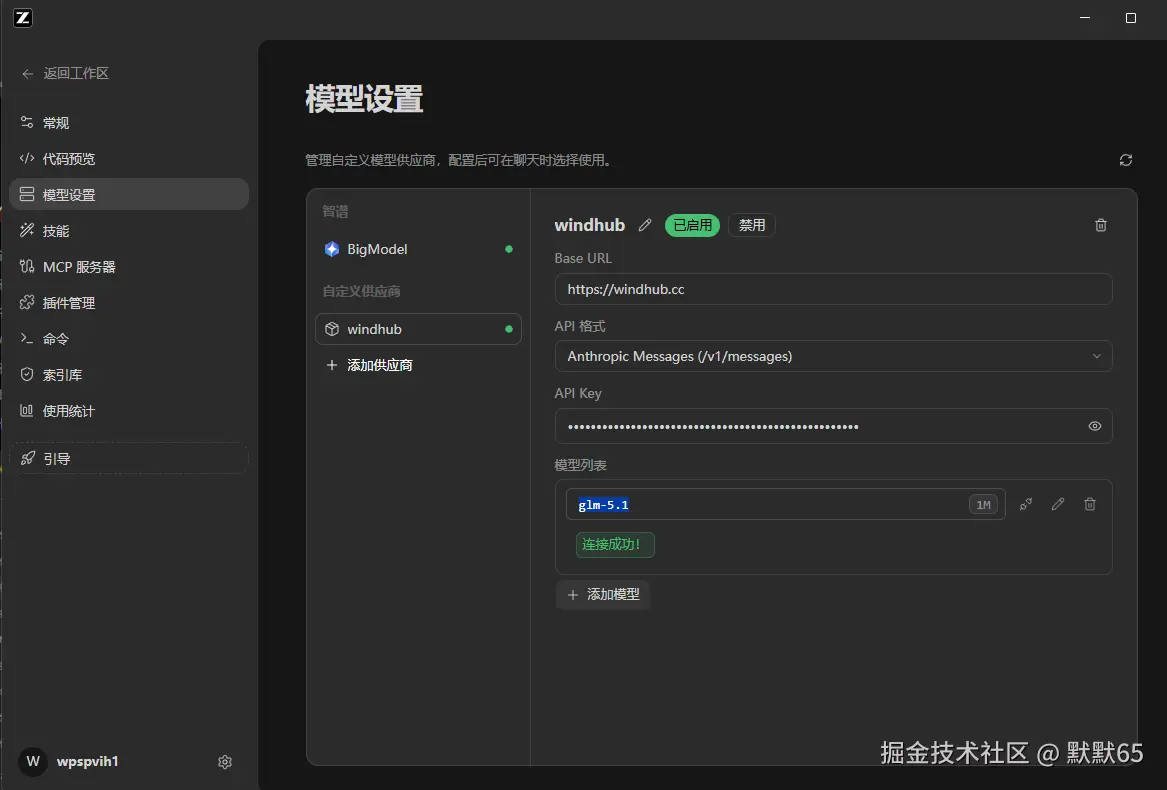Edit glm-5.1 model with pencil icon

1058,504
